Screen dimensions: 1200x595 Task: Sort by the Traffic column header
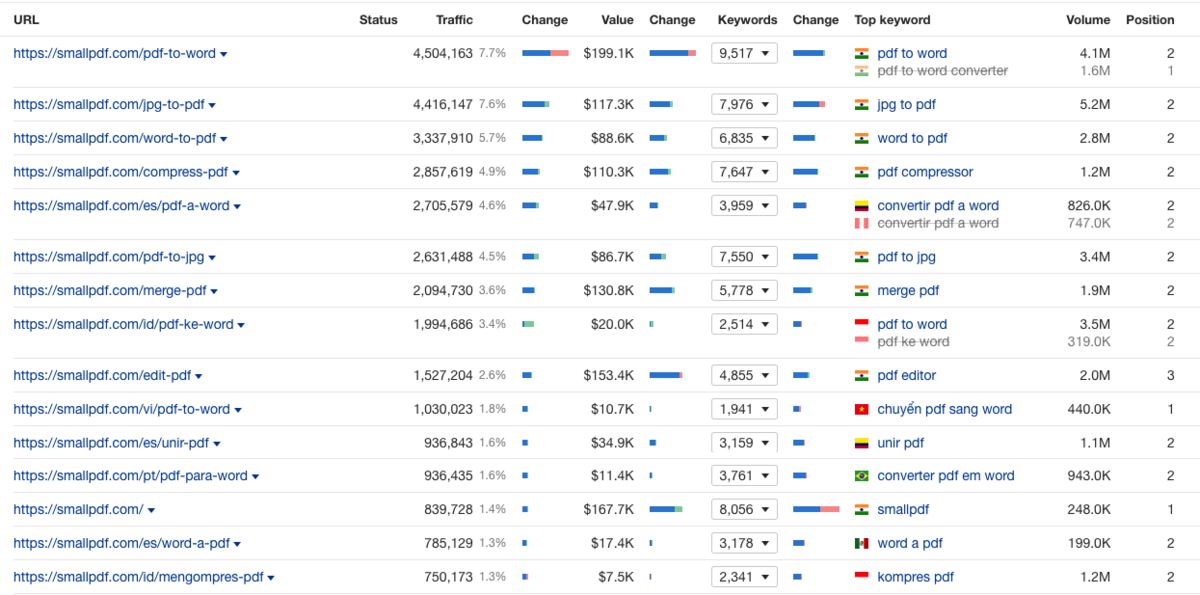pyautogui.click(x=454, y=20)
